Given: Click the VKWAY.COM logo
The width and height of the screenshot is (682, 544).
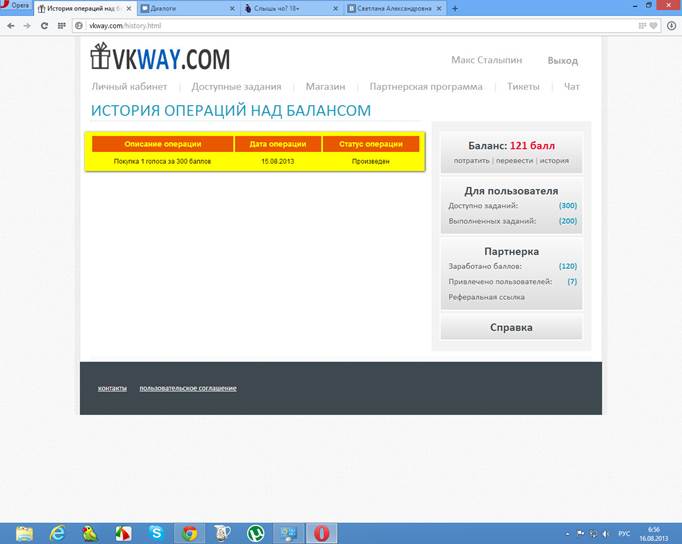Looking at the screenshot, I should (160, 57).
